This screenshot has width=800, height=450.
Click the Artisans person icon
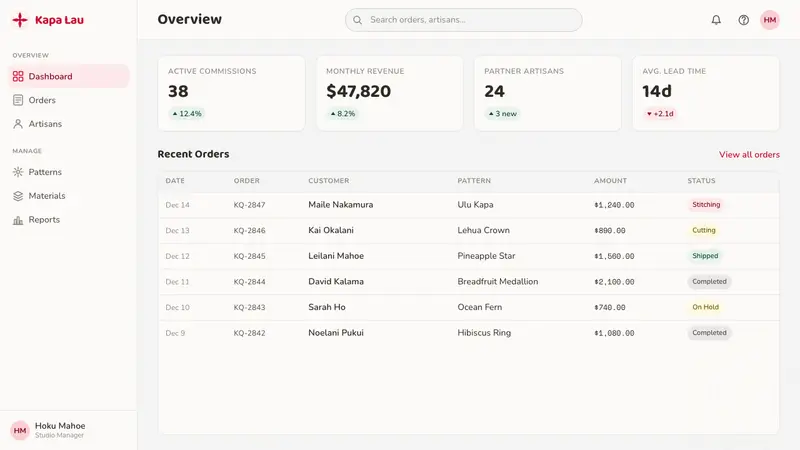(18, 124)
